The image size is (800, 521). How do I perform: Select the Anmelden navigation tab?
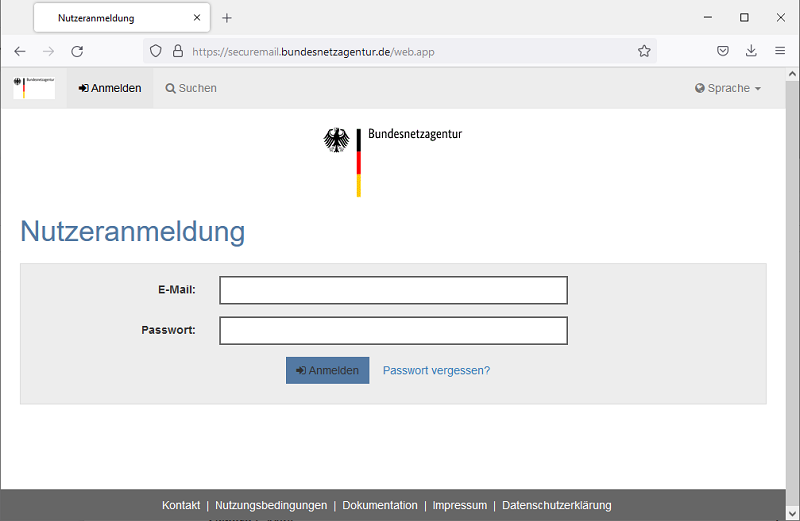click(110, 88)
